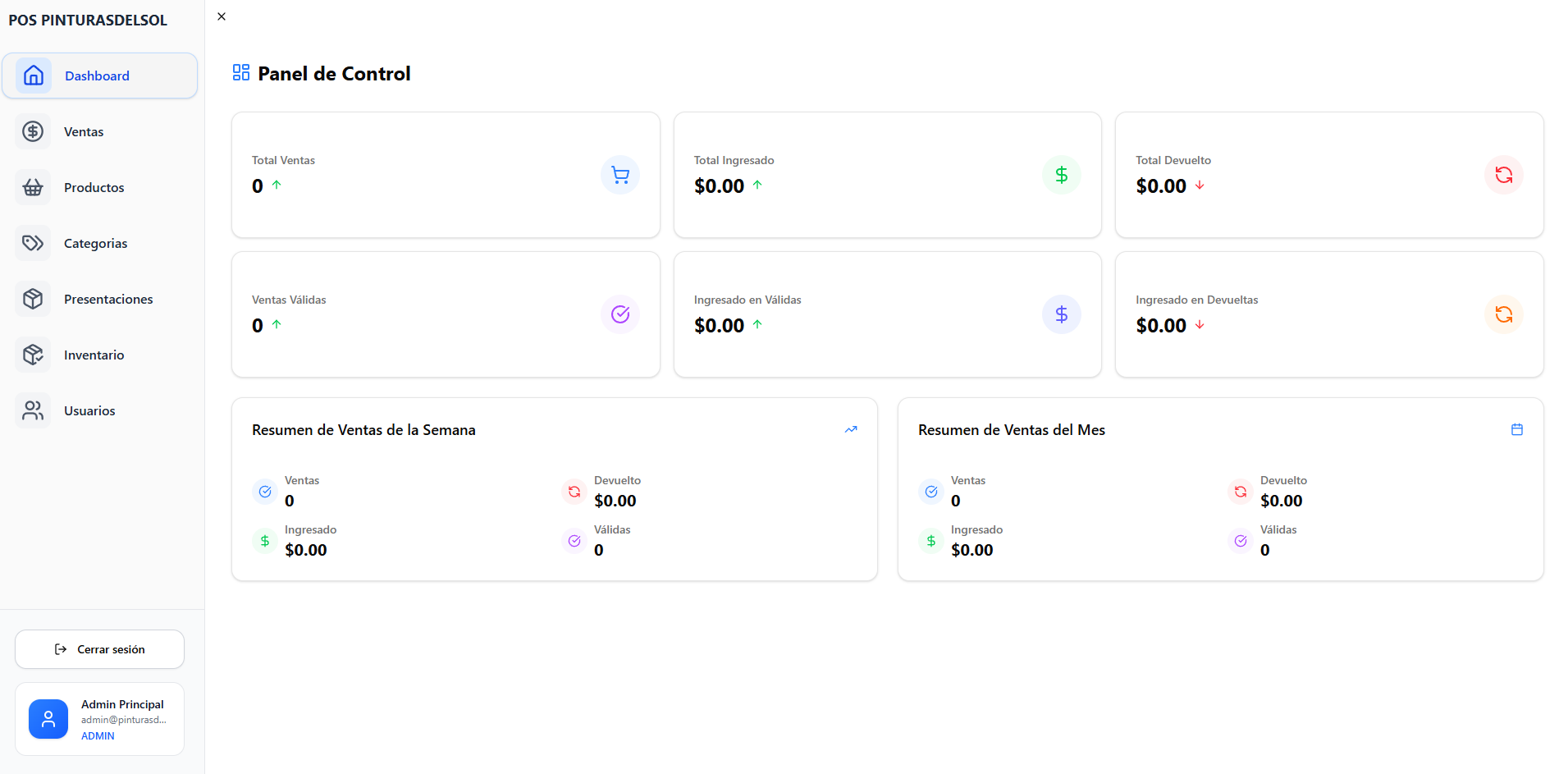Click the purple checkmark icon in Ventas Válidas

tap(620, 314)
